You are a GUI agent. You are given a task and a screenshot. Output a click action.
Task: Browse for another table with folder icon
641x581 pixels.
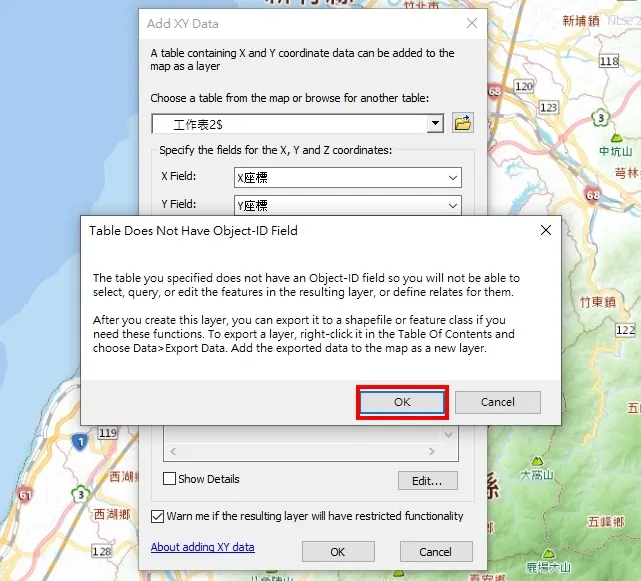463,123
